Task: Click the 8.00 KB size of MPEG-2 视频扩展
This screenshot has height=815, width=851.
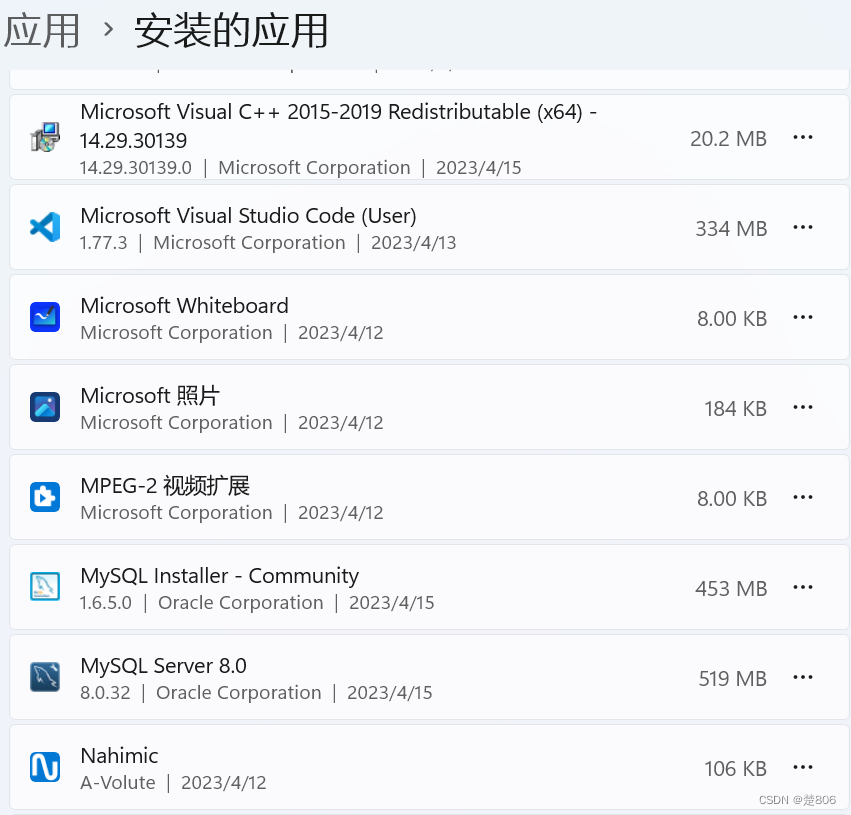Action: (x=732, y=499)
